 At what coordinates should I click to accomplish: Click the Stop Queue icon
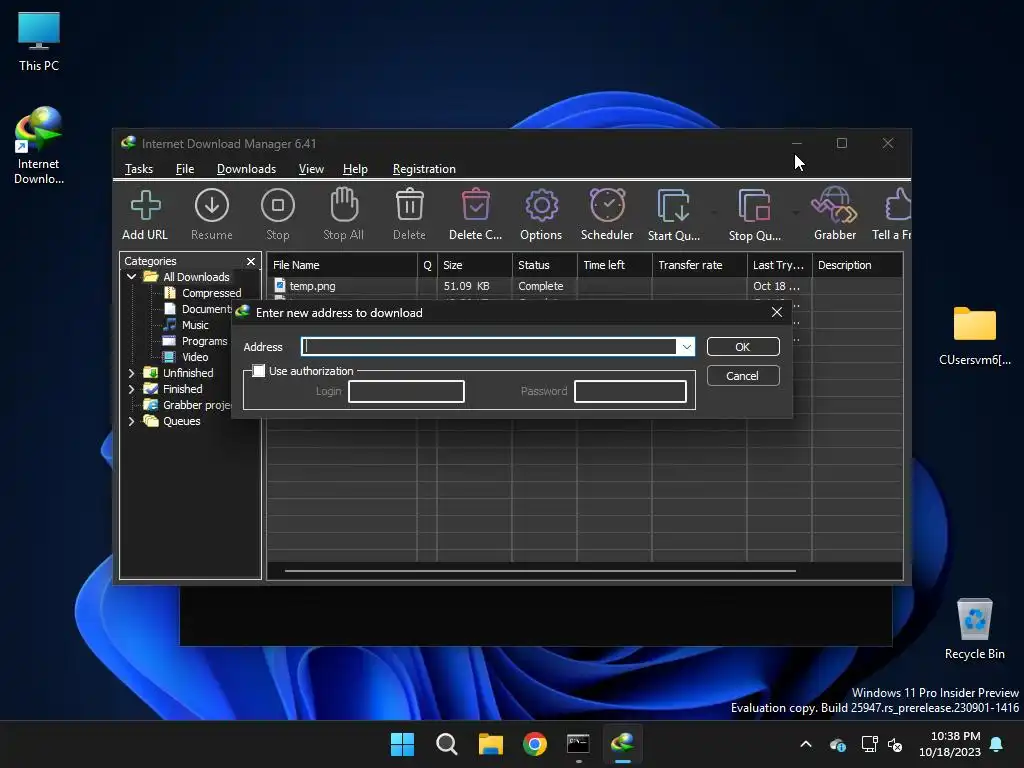pos(754,206)
